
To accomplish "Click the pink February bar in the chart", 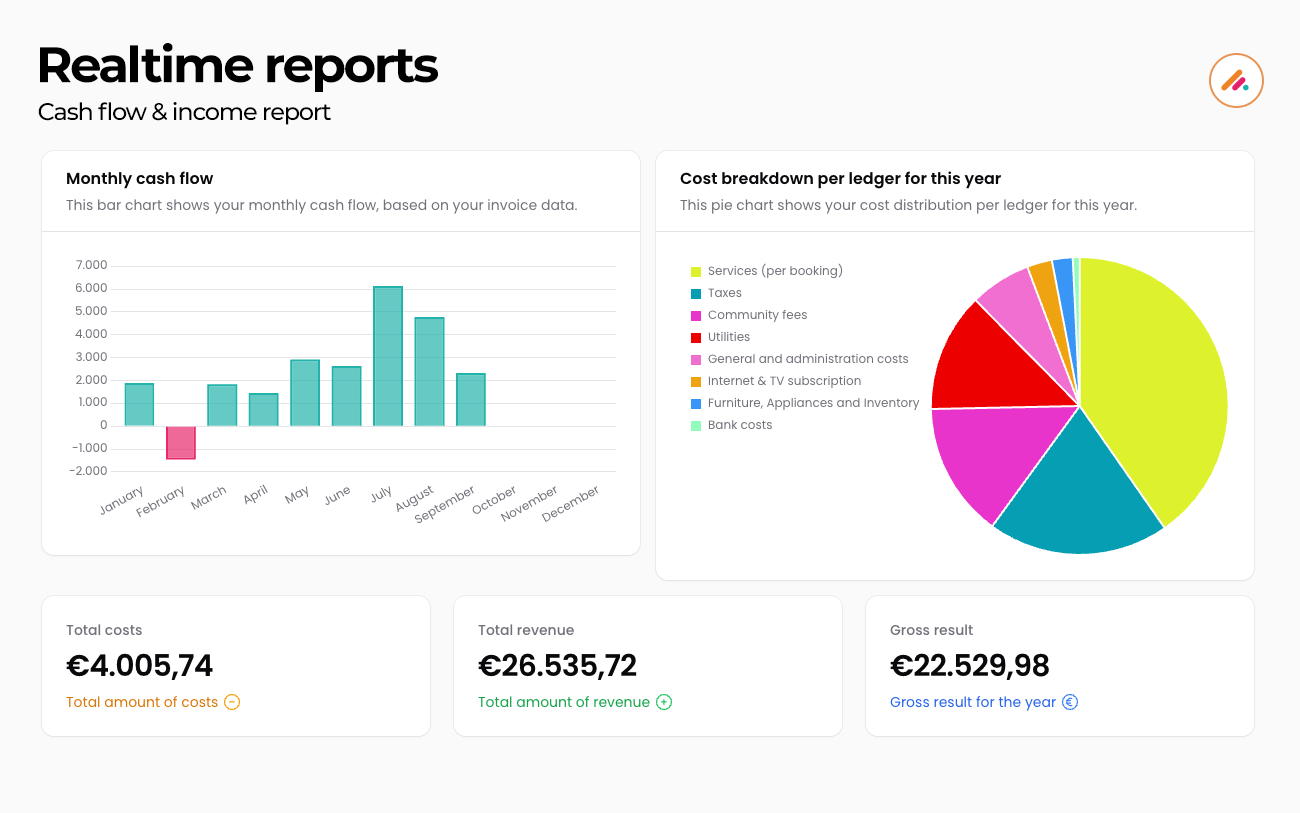I will [181, 443].
